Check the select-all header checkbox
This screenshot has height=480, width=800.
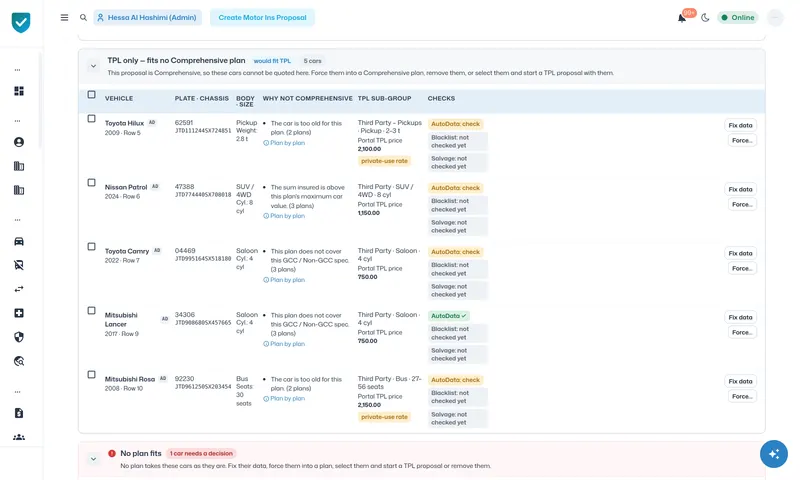91,94
